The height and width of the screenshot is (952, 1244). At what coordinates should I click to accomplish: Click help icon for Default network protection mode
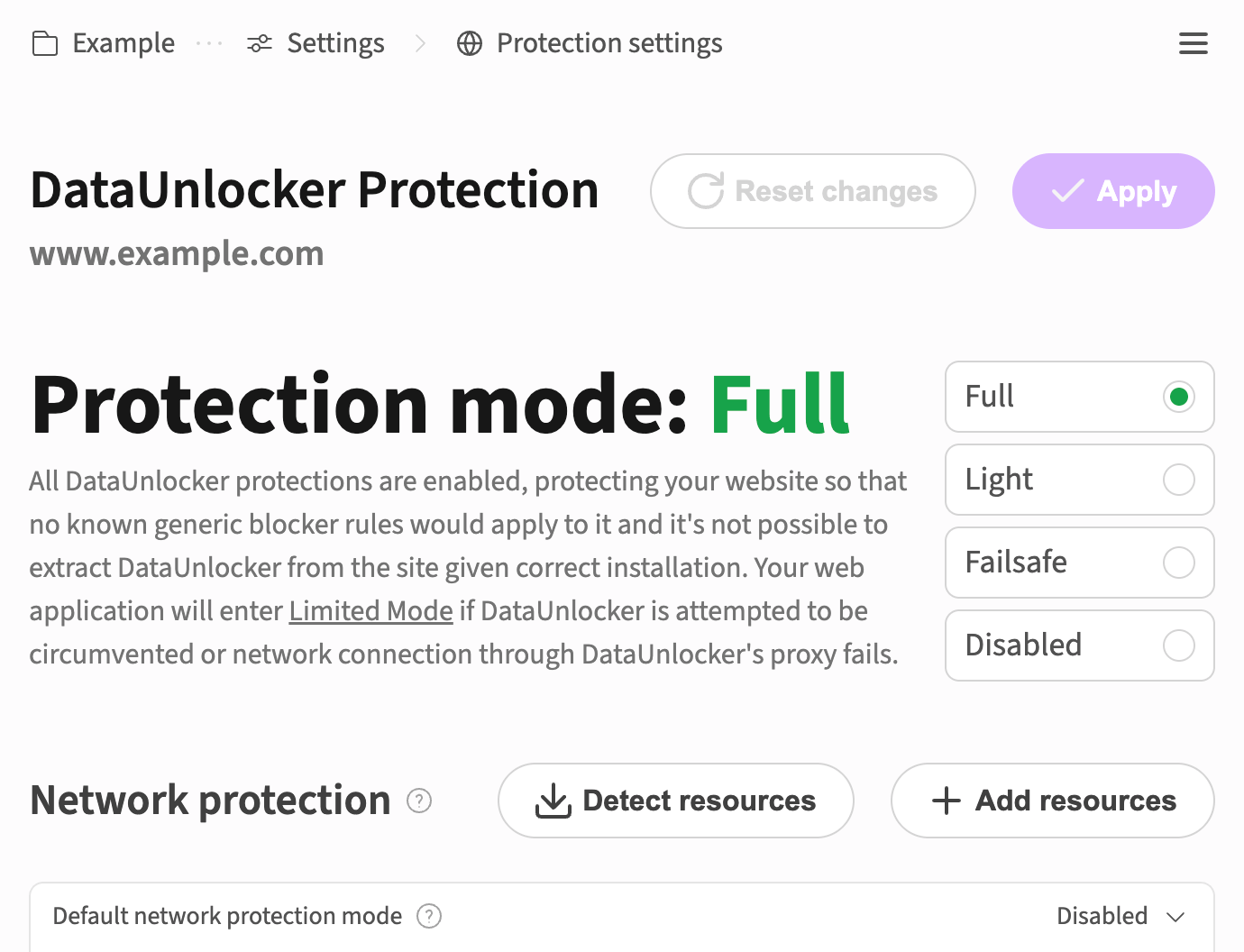pyautogui.click(x=429, y=916)
